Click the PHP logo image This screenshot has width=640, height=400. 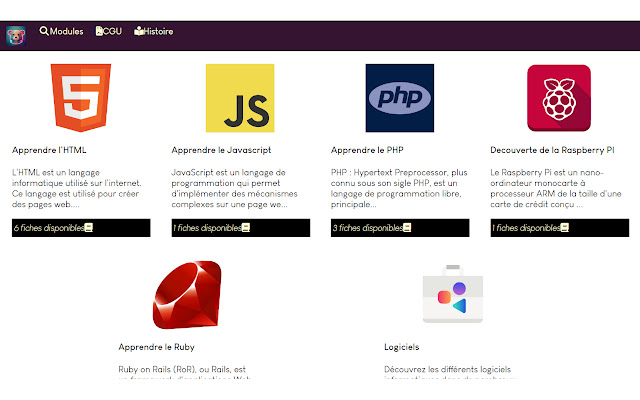pyautogui.click(x=400, y=98)
